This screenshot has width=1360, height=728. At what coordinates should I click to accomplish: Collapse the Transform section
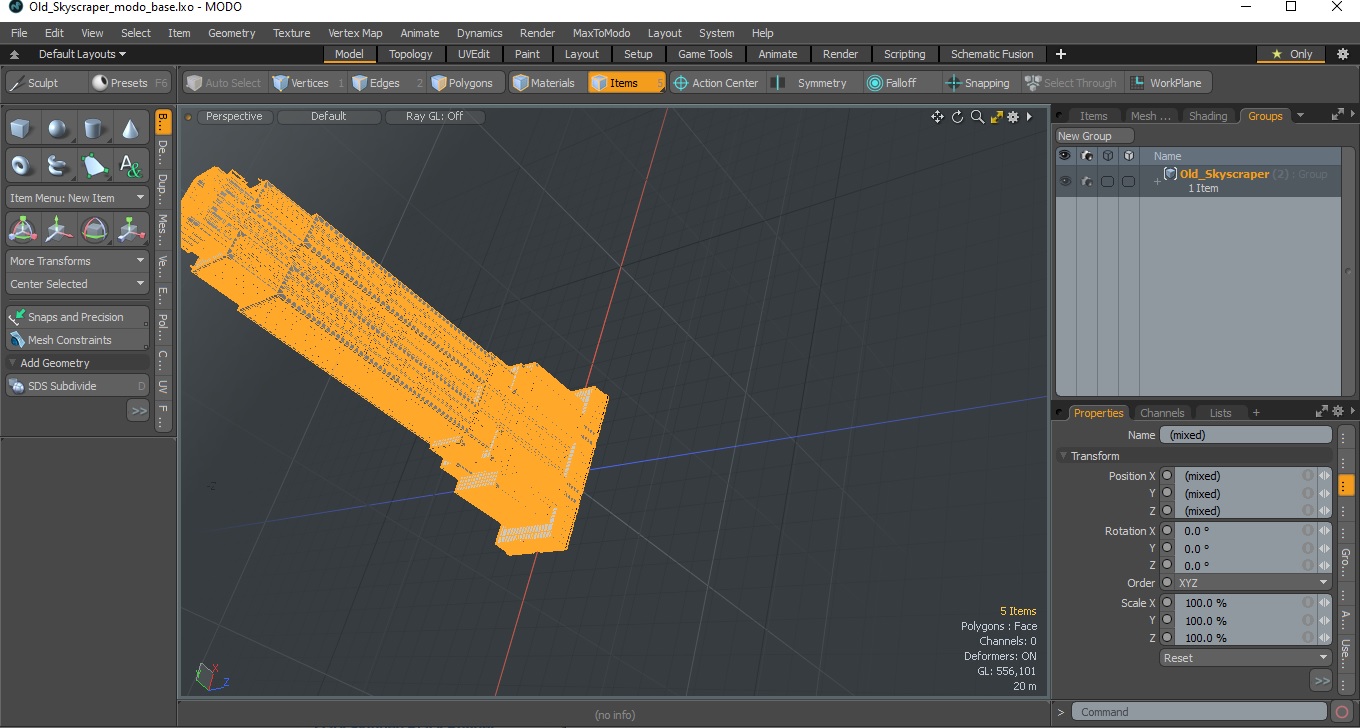(x=1064, y=456)
